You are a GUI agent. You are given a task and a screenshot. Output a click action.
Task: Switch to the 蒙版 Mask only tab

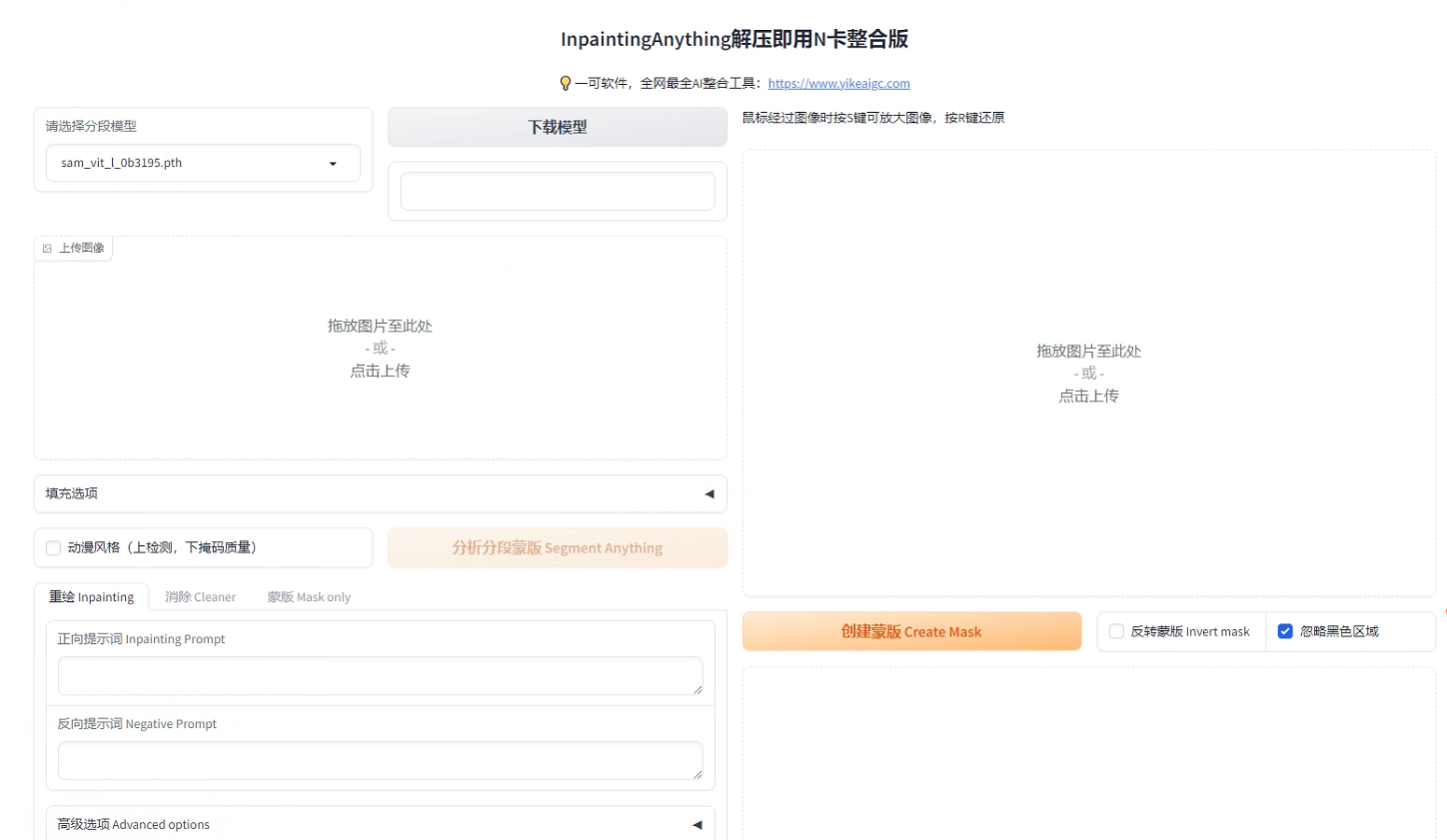click(x=309, y=597)
